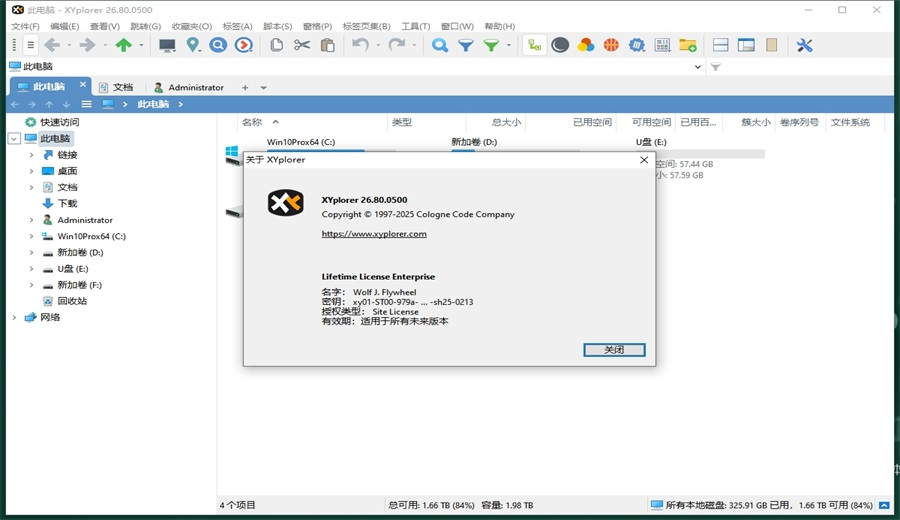Click the blue funnel filter icon
Viewport: 900px width, 520px height.
coord(466,45)
